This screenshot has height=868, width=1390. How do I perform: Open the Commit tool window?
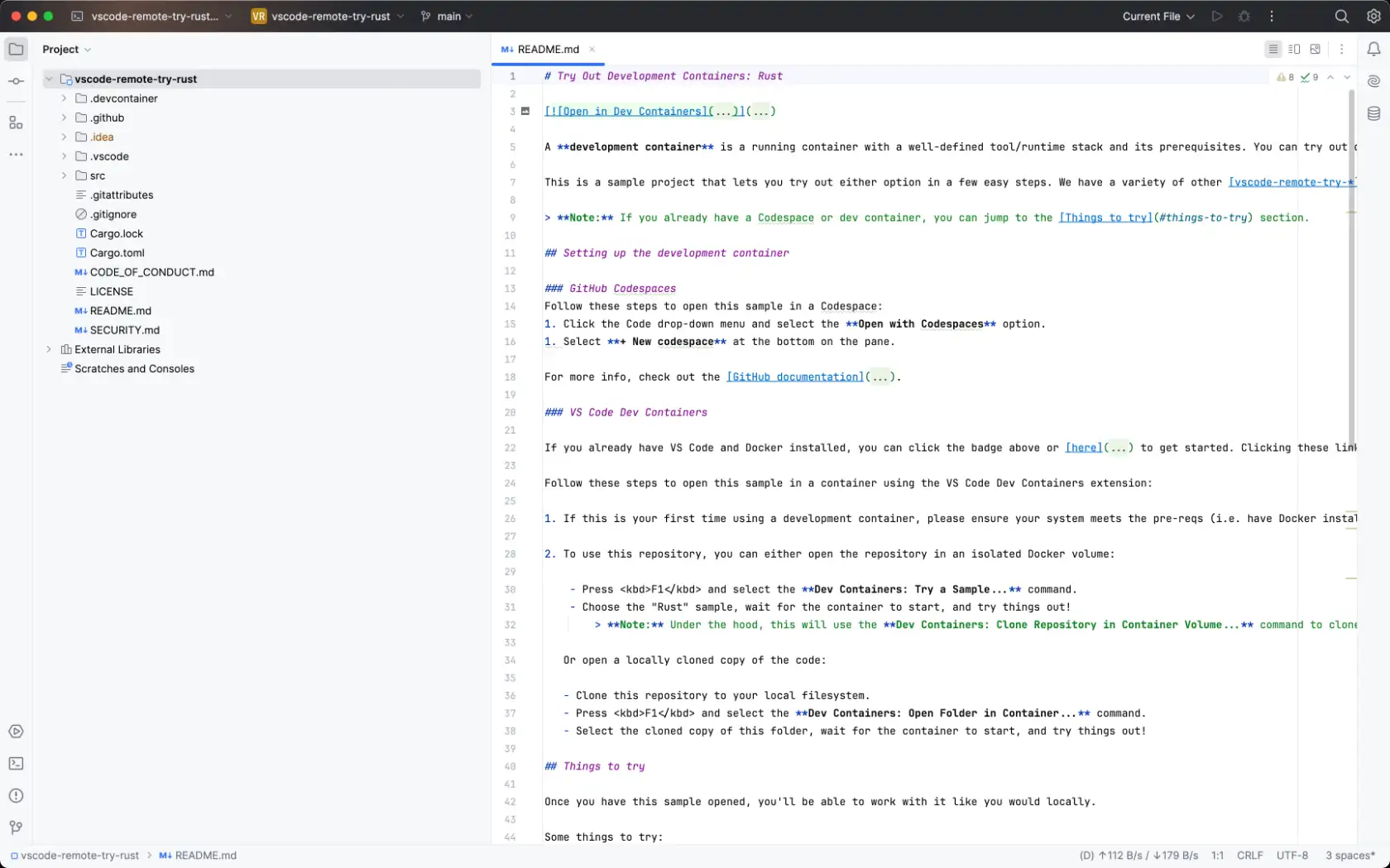(16, 80)
